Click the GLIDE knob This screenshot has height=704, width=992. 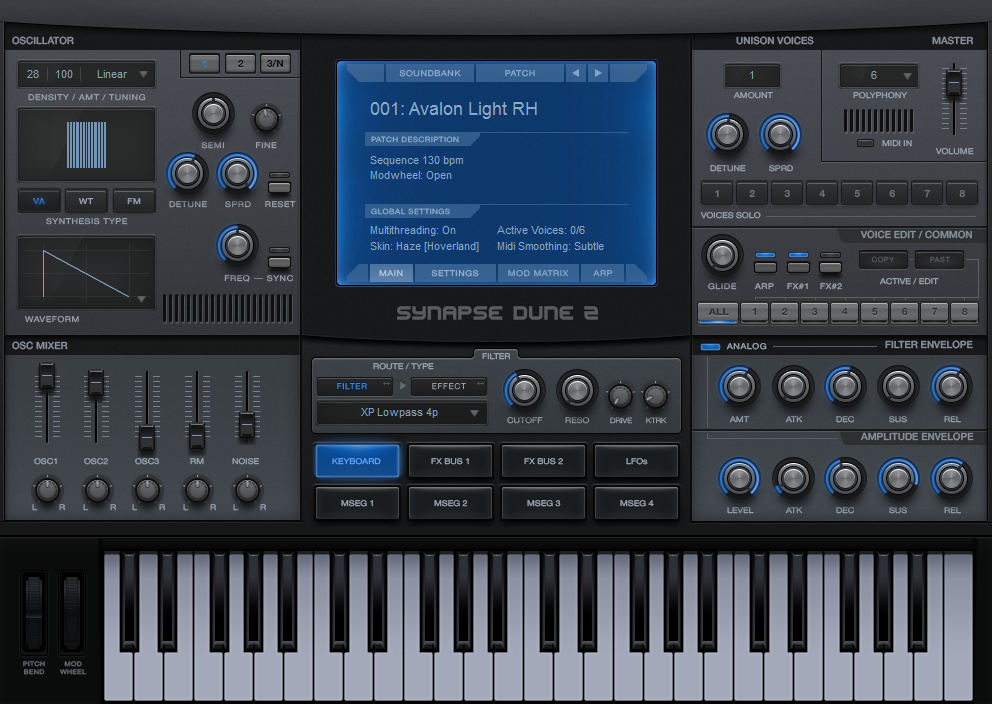[x=722, y=255]
